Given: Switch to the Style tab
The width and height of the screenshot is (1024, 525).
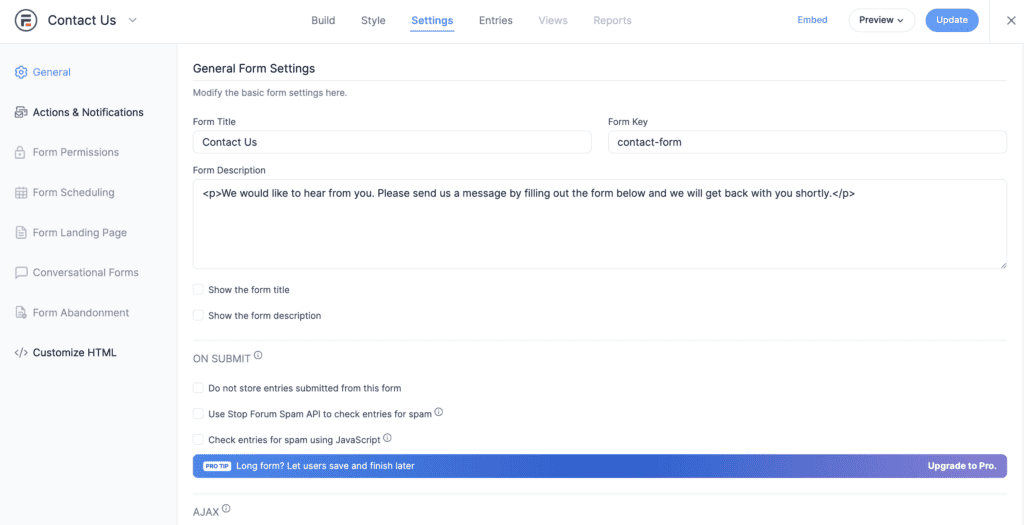Looking at the screenshot, I should [x=374, y=20].
